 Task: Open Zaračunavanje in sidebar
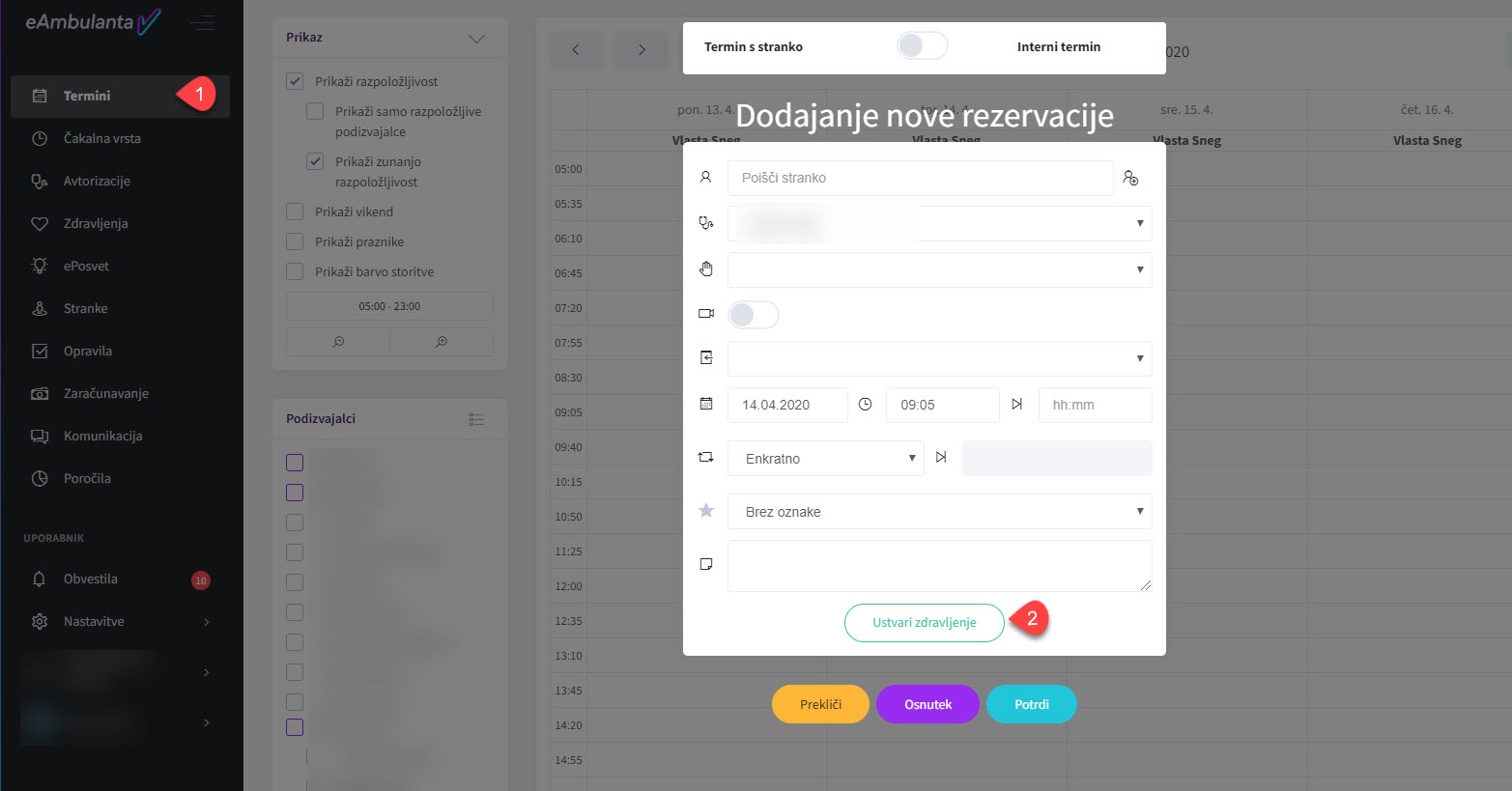pos(105,393)
